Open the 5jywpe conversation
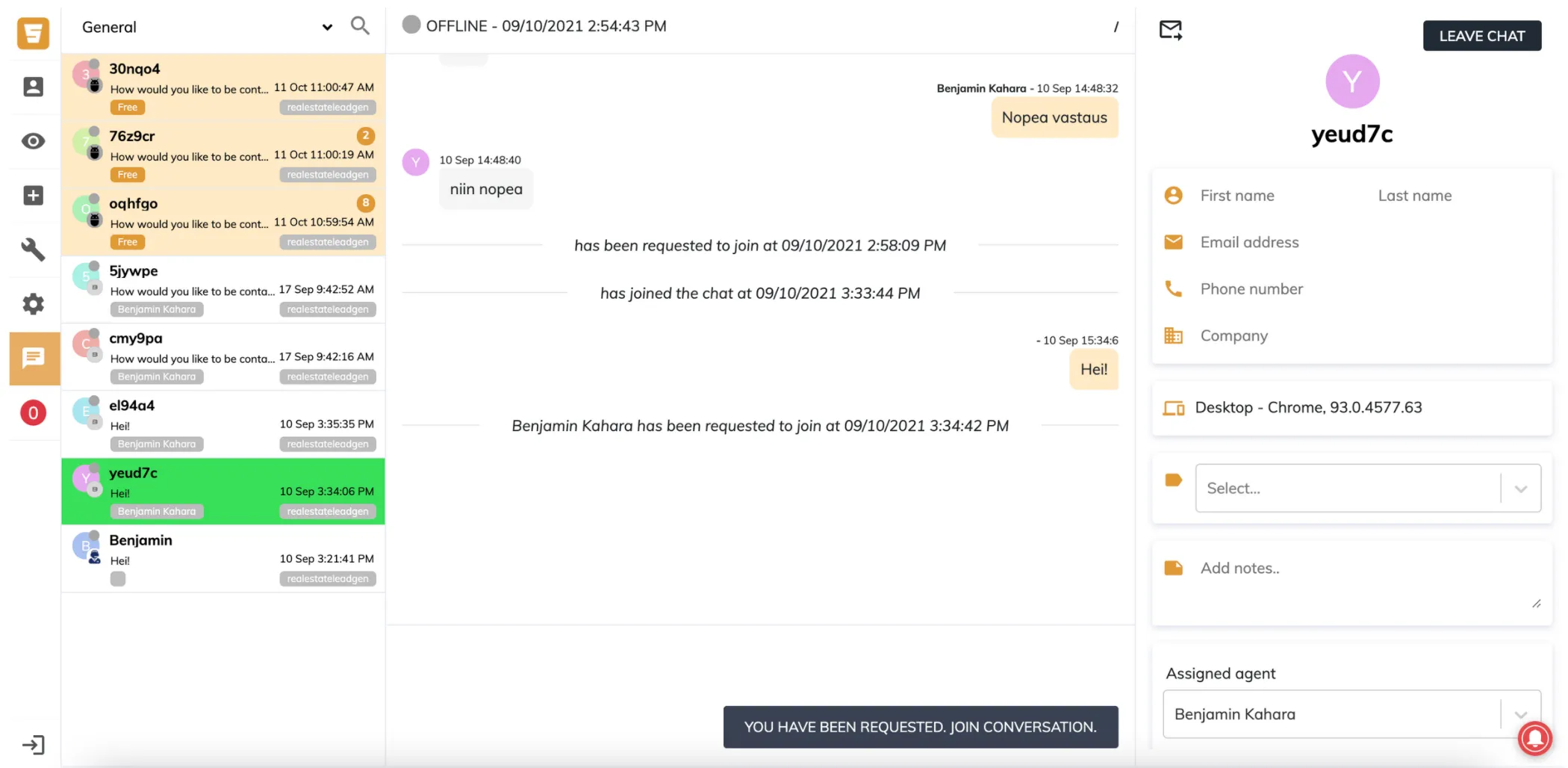The height and width of the screenshot is (768, 1568). pos(223,289)
